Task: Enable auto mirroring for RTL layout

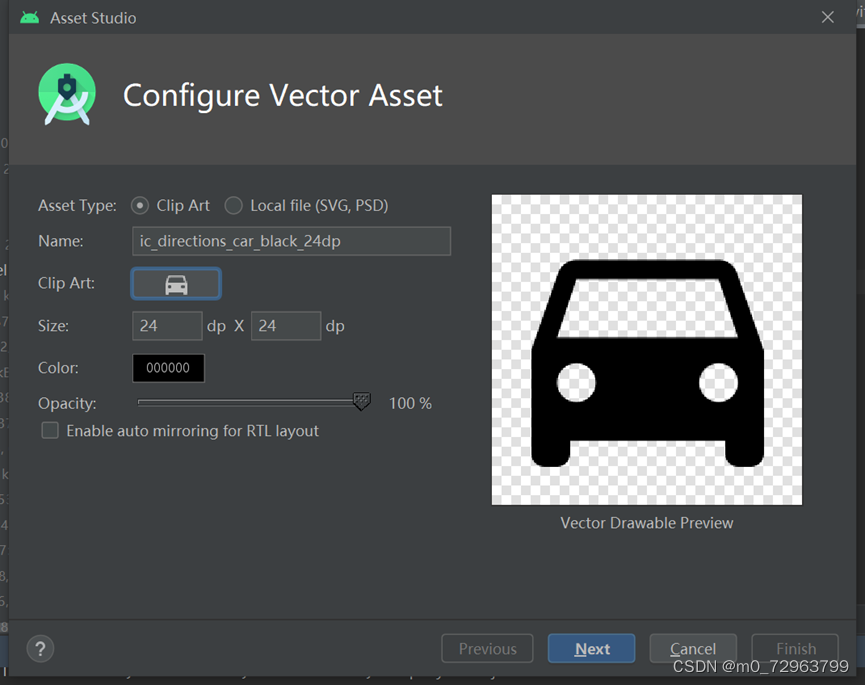Action: point(50,430)
